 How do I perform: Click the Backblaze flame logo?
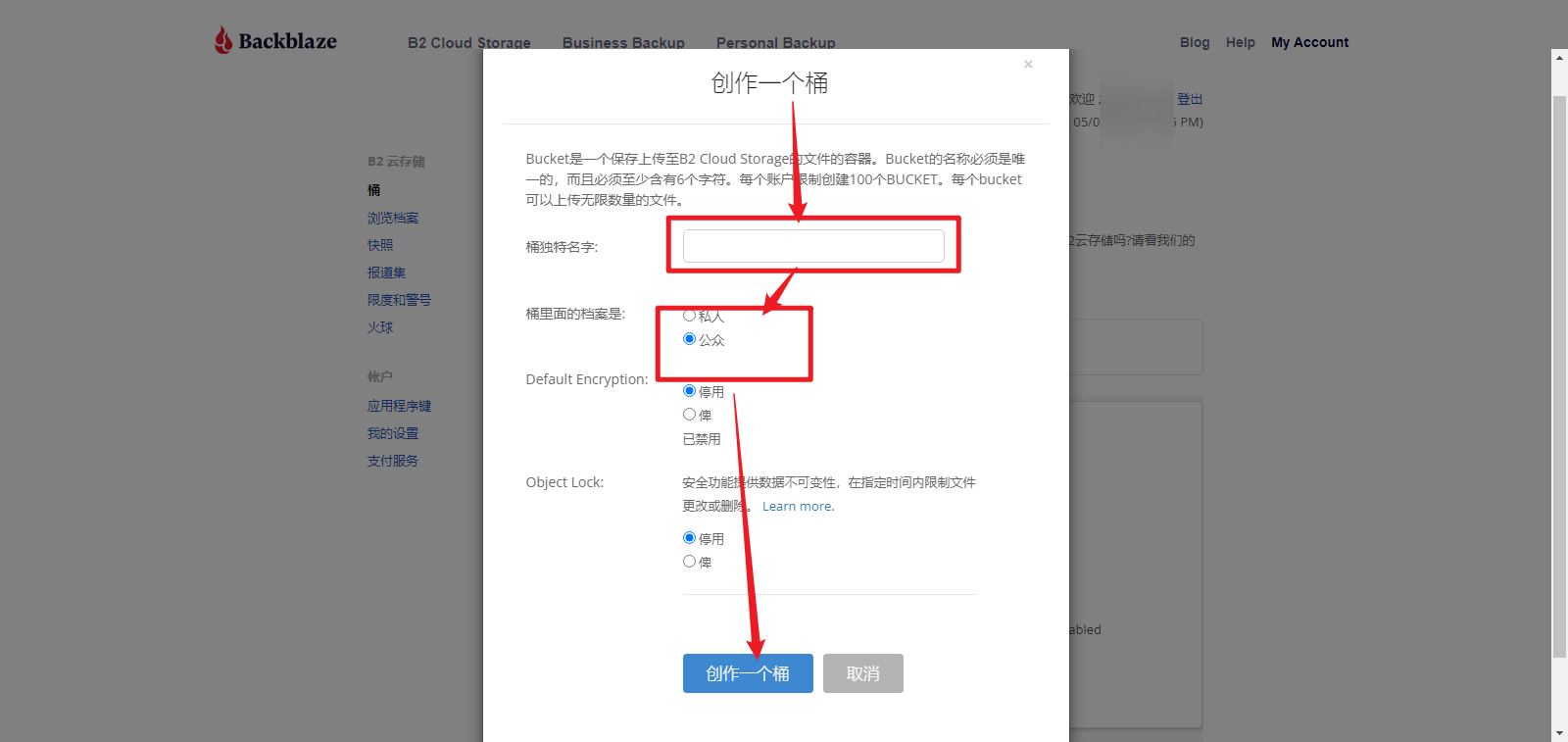[x=224, y=40]
